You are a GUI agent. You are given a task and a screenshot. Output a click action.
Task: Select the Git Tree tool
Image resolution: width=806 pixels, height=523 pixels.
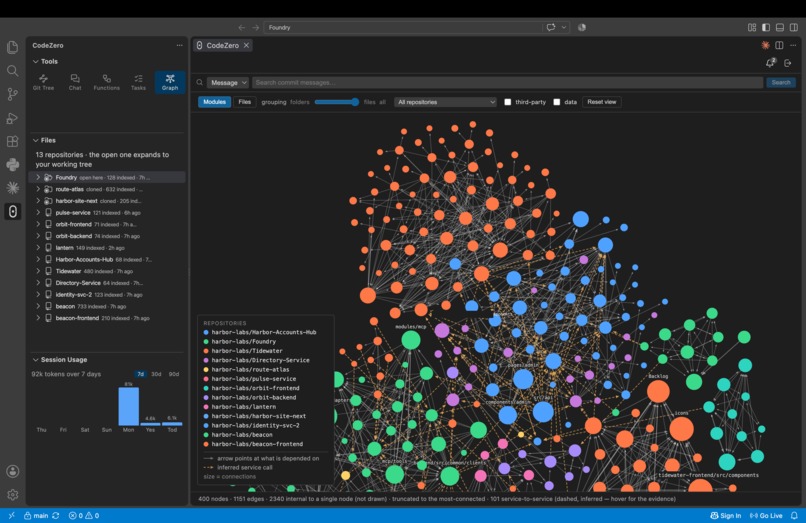(x=43, y=82)
